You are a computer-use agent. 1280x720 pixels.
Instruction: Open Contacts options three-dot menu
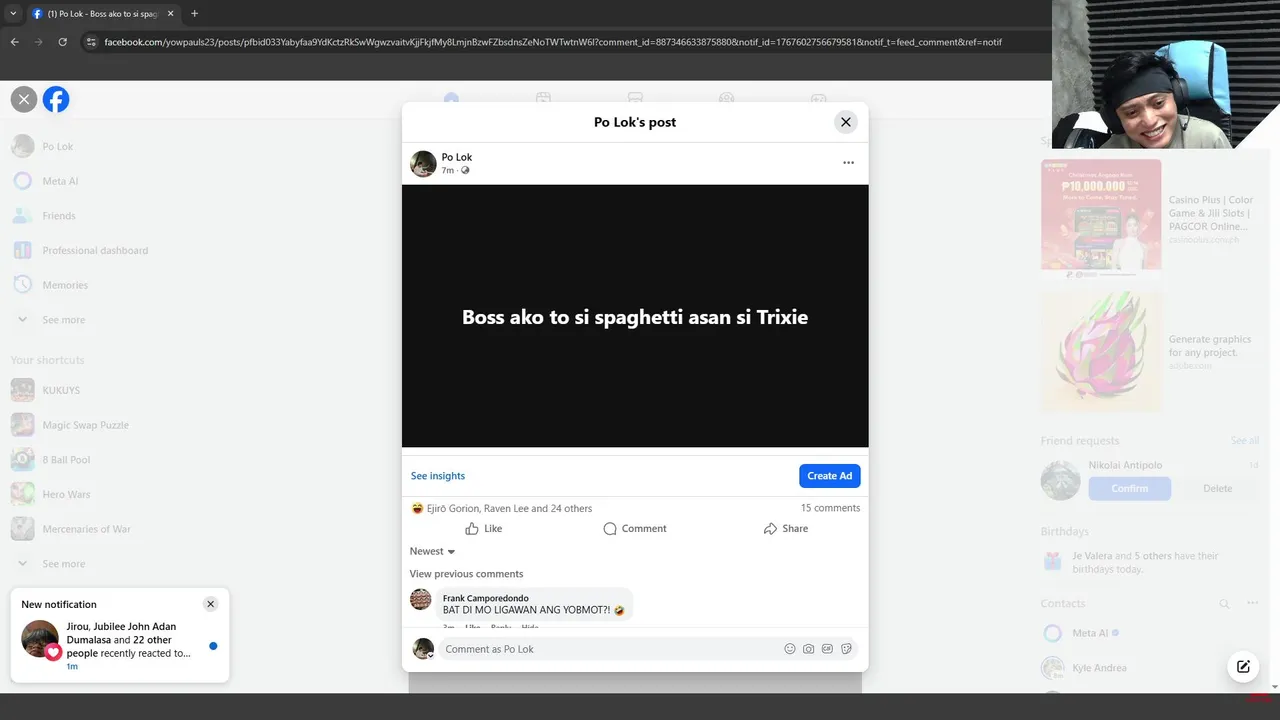tap(1252, 604)
